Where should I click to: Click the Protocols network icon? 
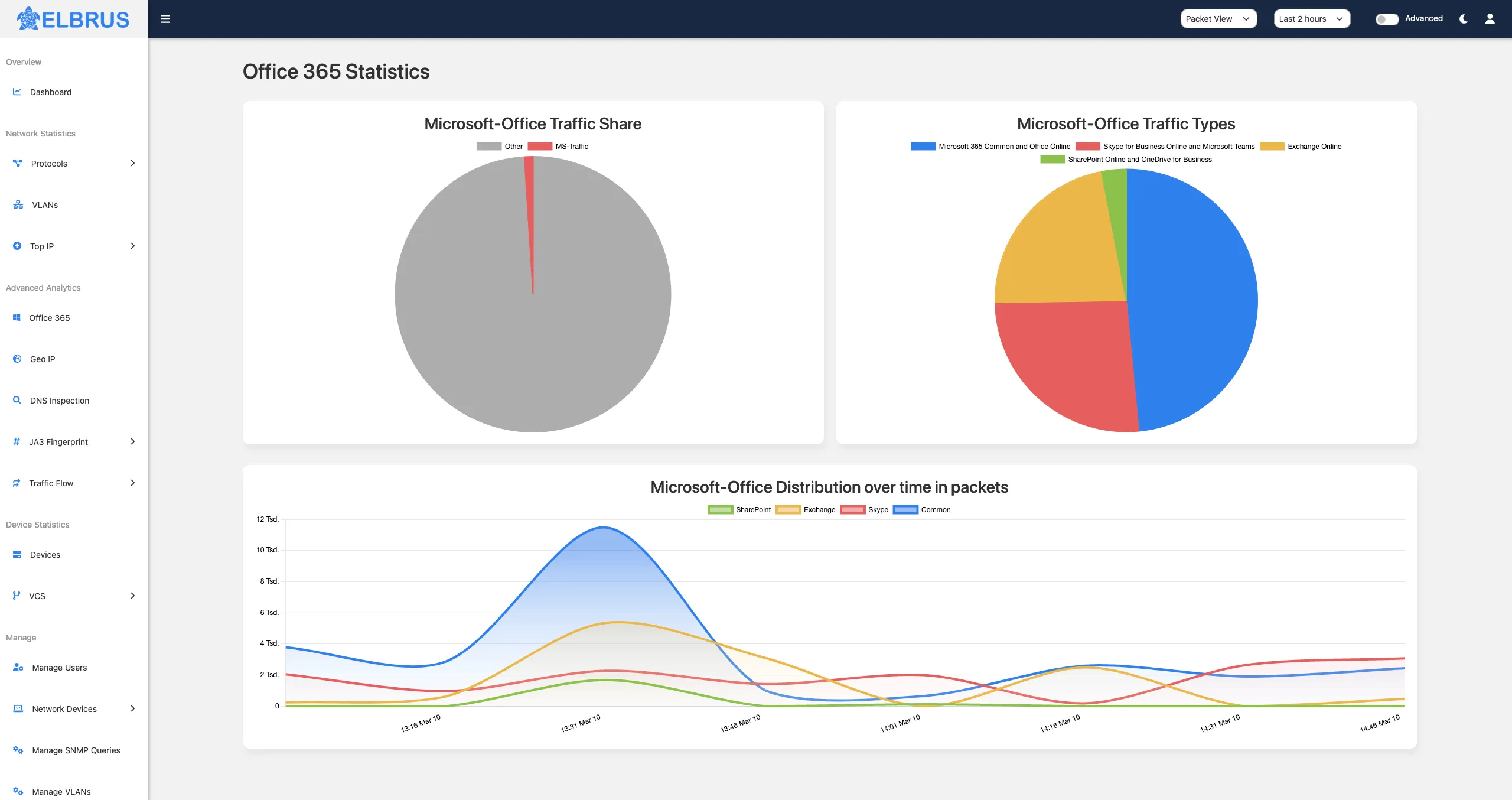pos(18,163)
